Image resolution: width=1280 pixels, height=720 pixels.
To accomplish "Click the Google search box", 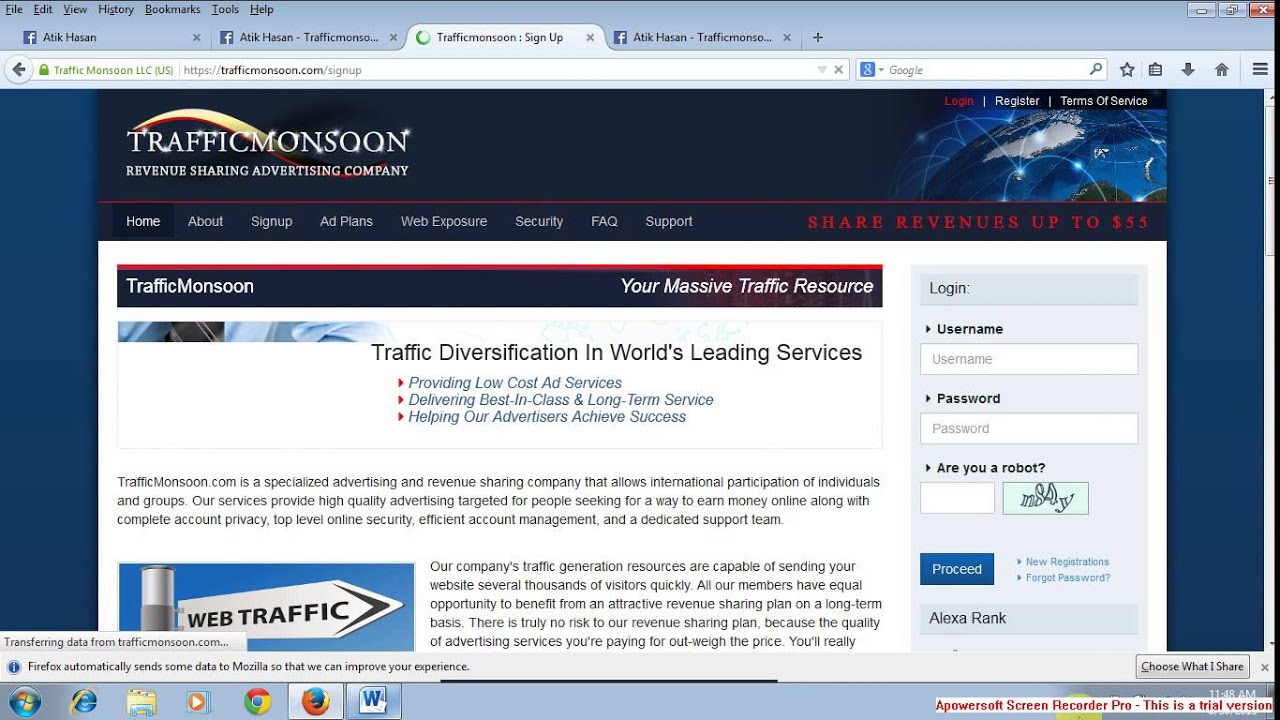I will pos(986,70).
